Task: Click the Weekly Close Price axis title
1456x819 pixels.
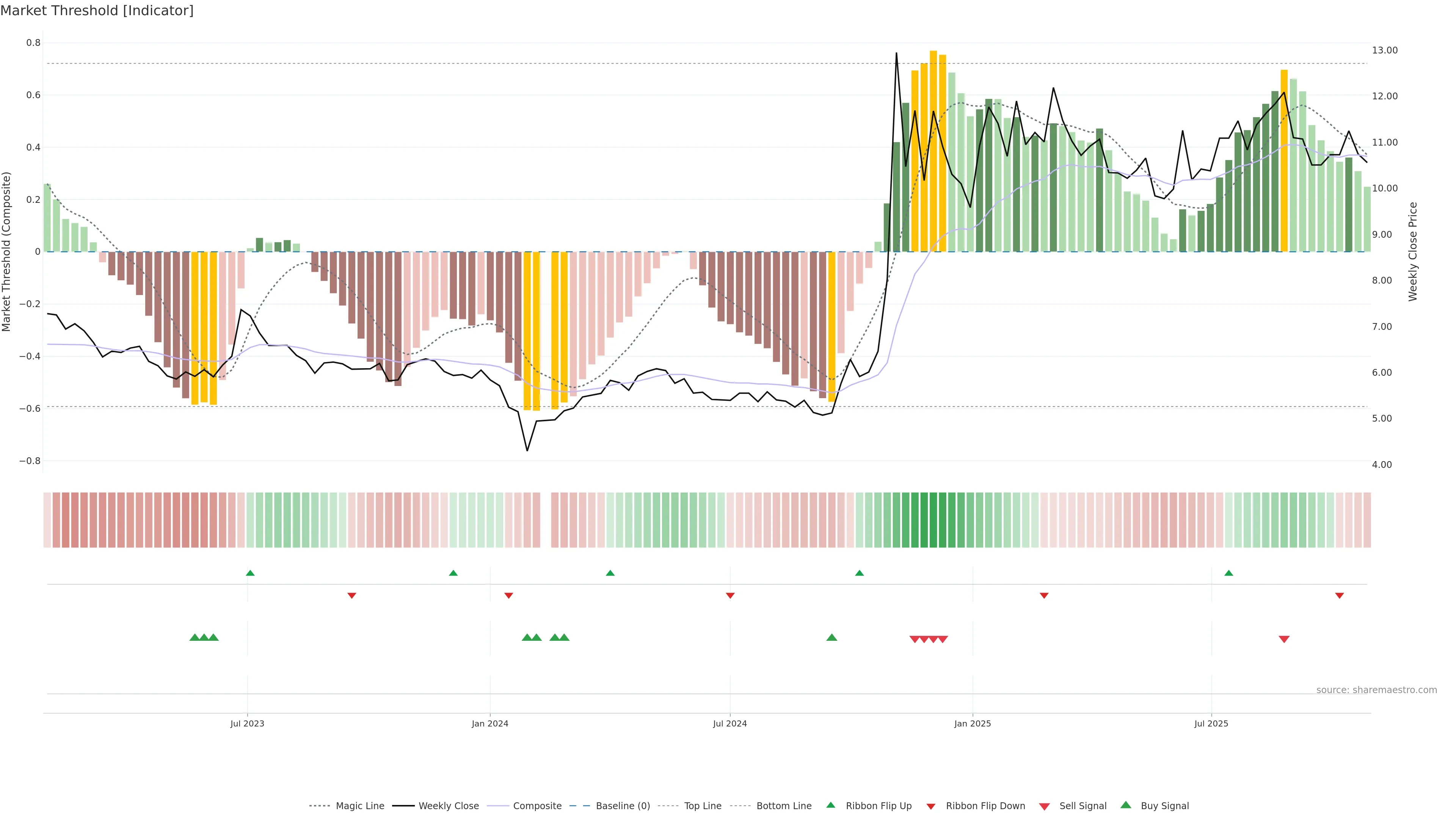Action: click(1412, 251)
